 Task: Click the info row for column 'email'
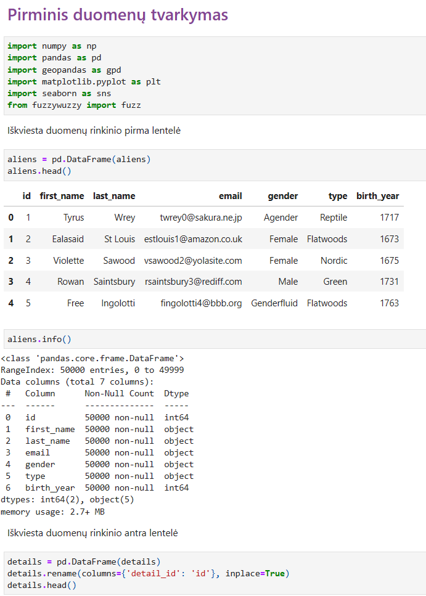pos(99,453)
